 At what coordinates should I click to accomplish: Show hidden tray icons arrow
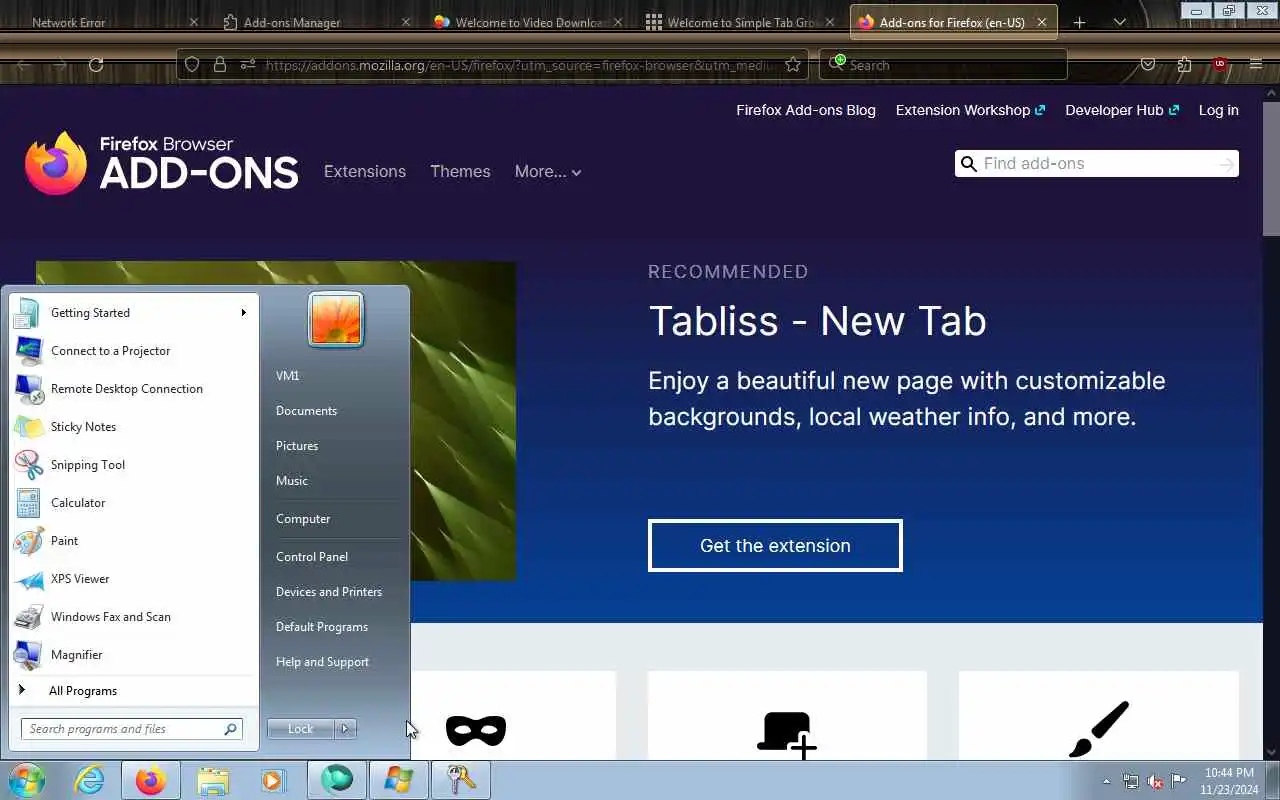1106,781
